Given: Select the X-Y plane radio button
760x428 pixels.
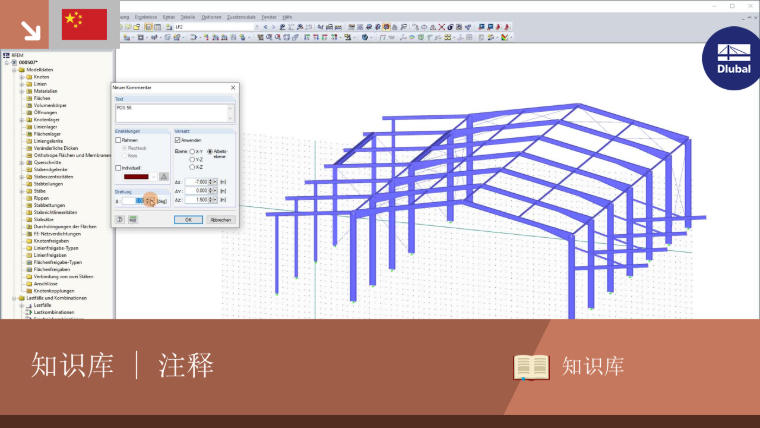Looking at the screenshot, I should [192, 152].
